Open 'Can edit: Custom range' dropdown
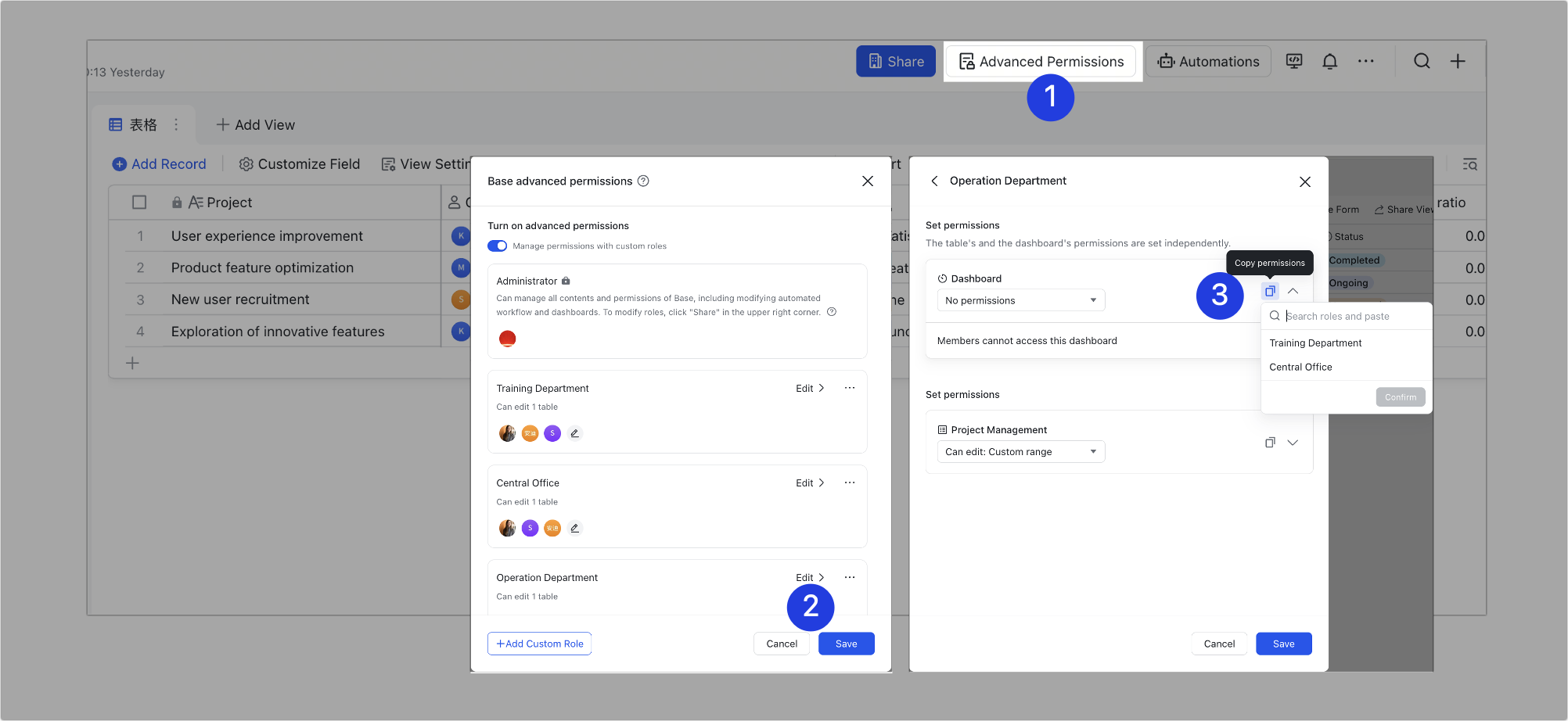The height and width of the screenshot is (721, 1568). coord(1020,451)
